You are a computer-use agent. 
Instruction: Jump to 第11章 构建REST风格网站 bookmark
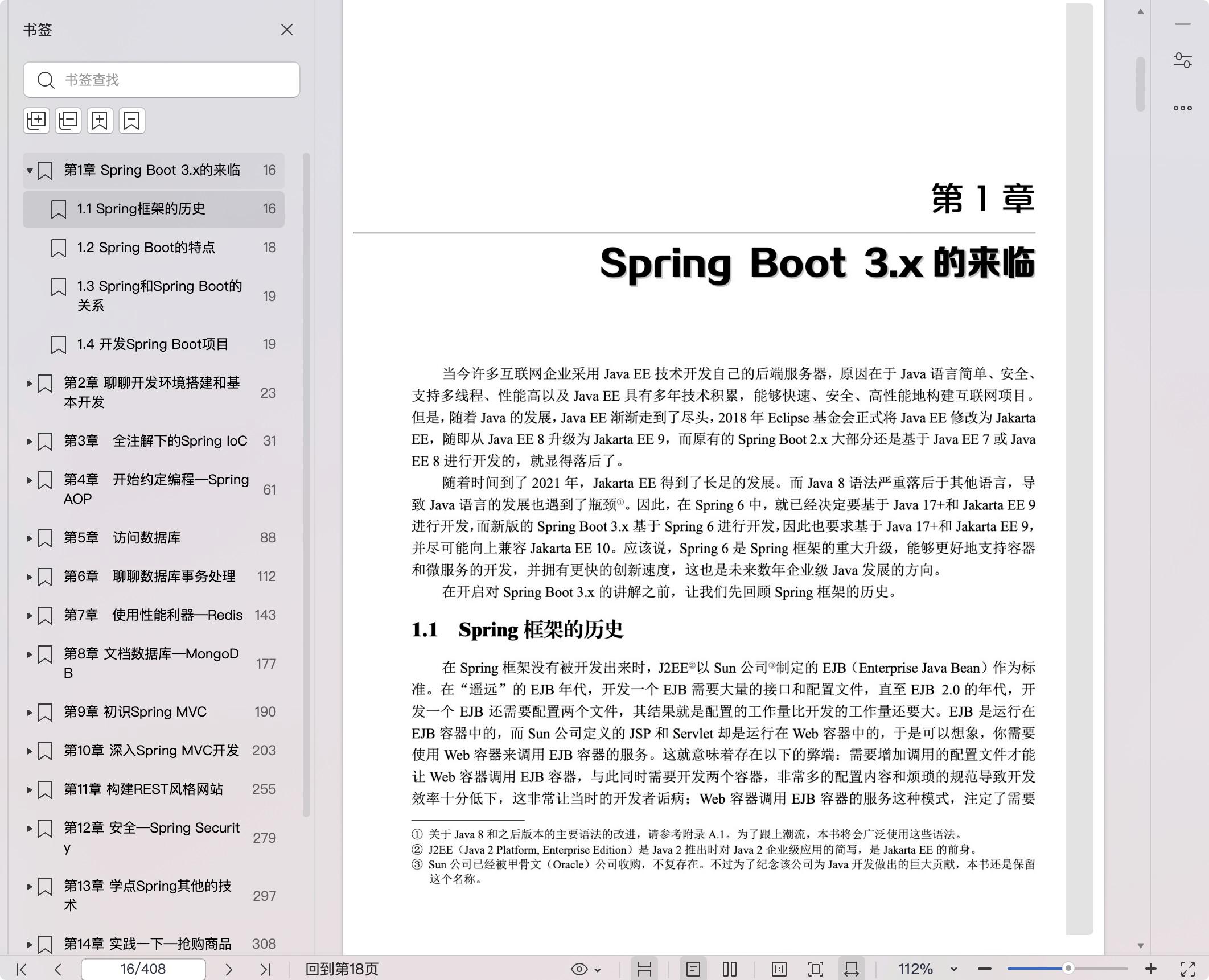pyautogui.click(x=154, y=789)
